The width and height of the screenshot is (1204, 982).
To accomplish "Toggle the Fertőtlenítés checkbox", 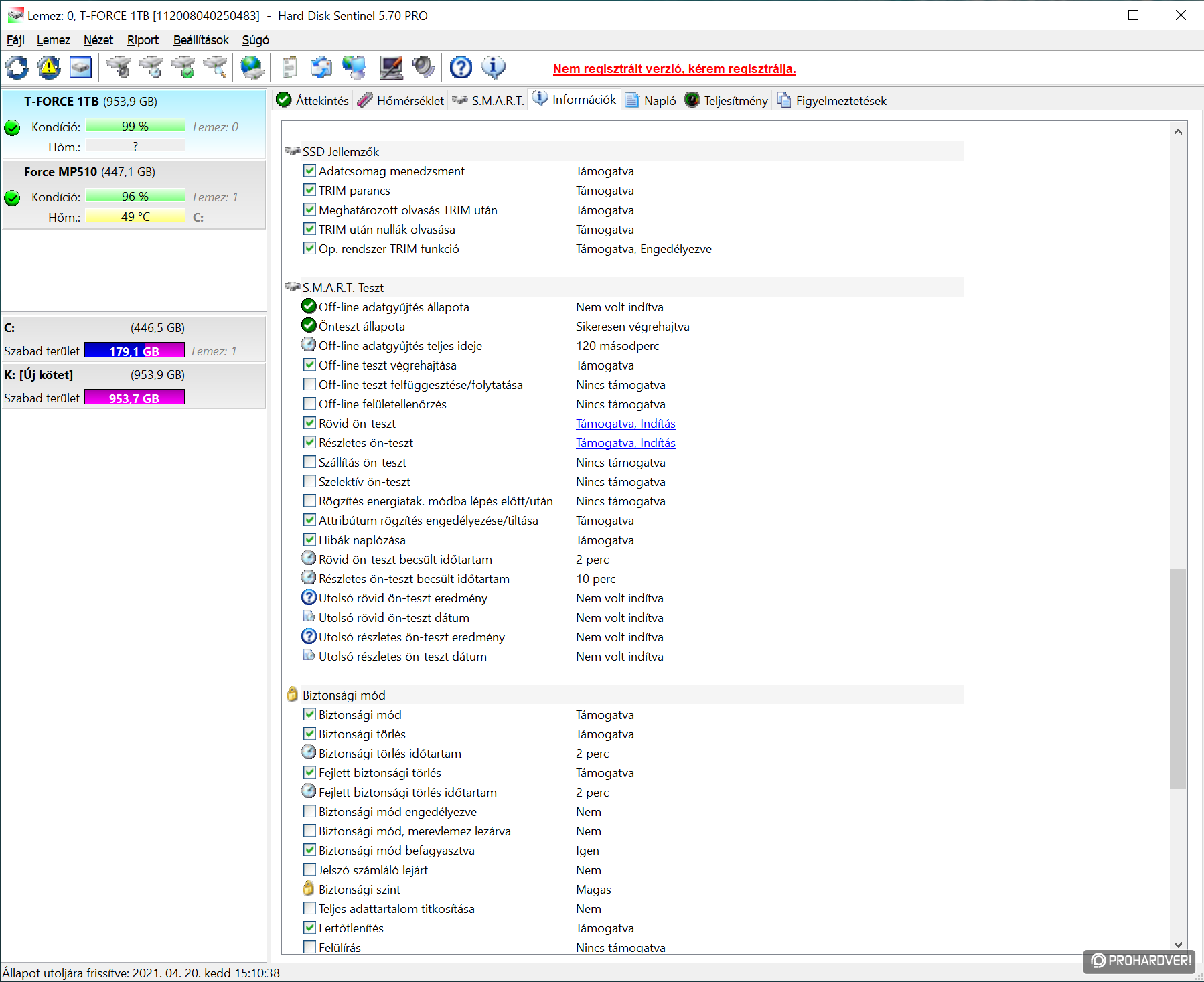I will point(309,928).
